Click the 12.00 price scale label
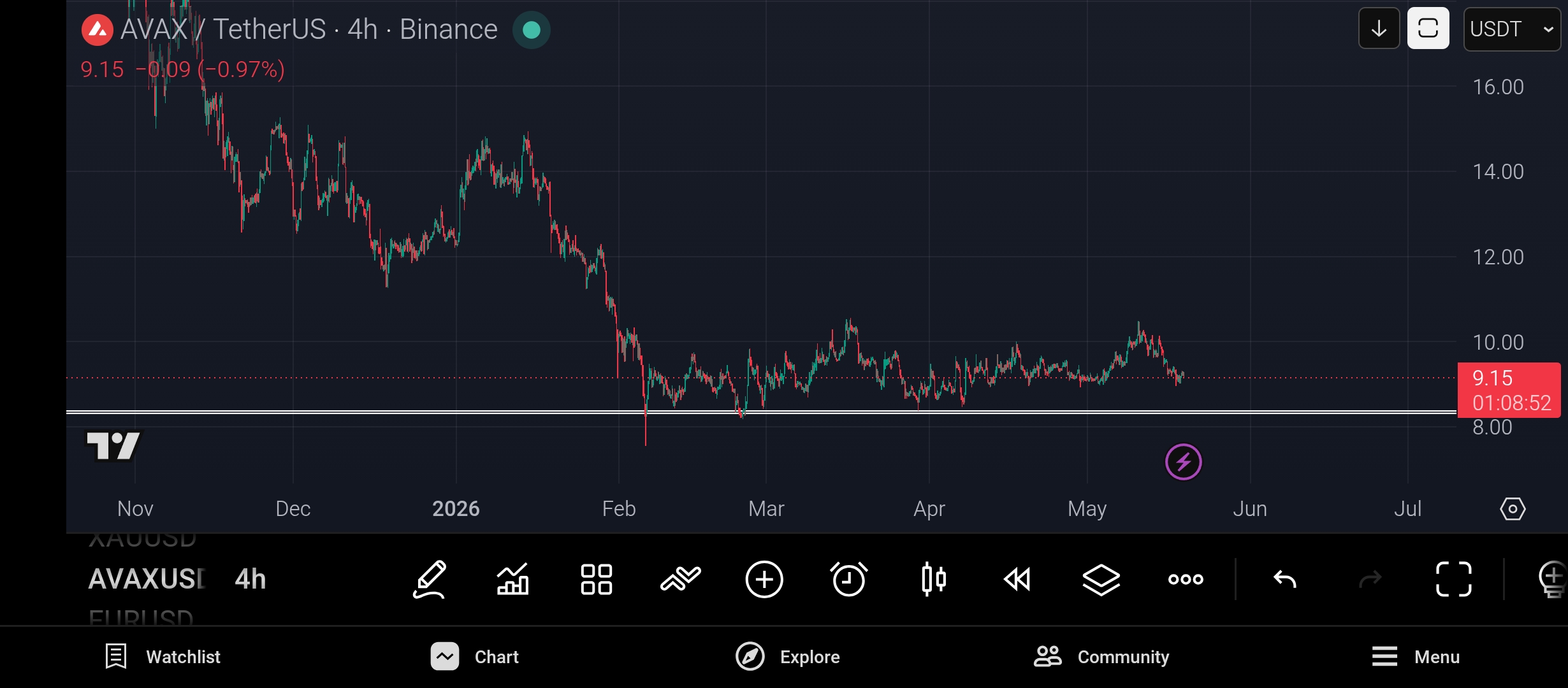Screen dimensions: 1568x688 (x=1498, y=257)
